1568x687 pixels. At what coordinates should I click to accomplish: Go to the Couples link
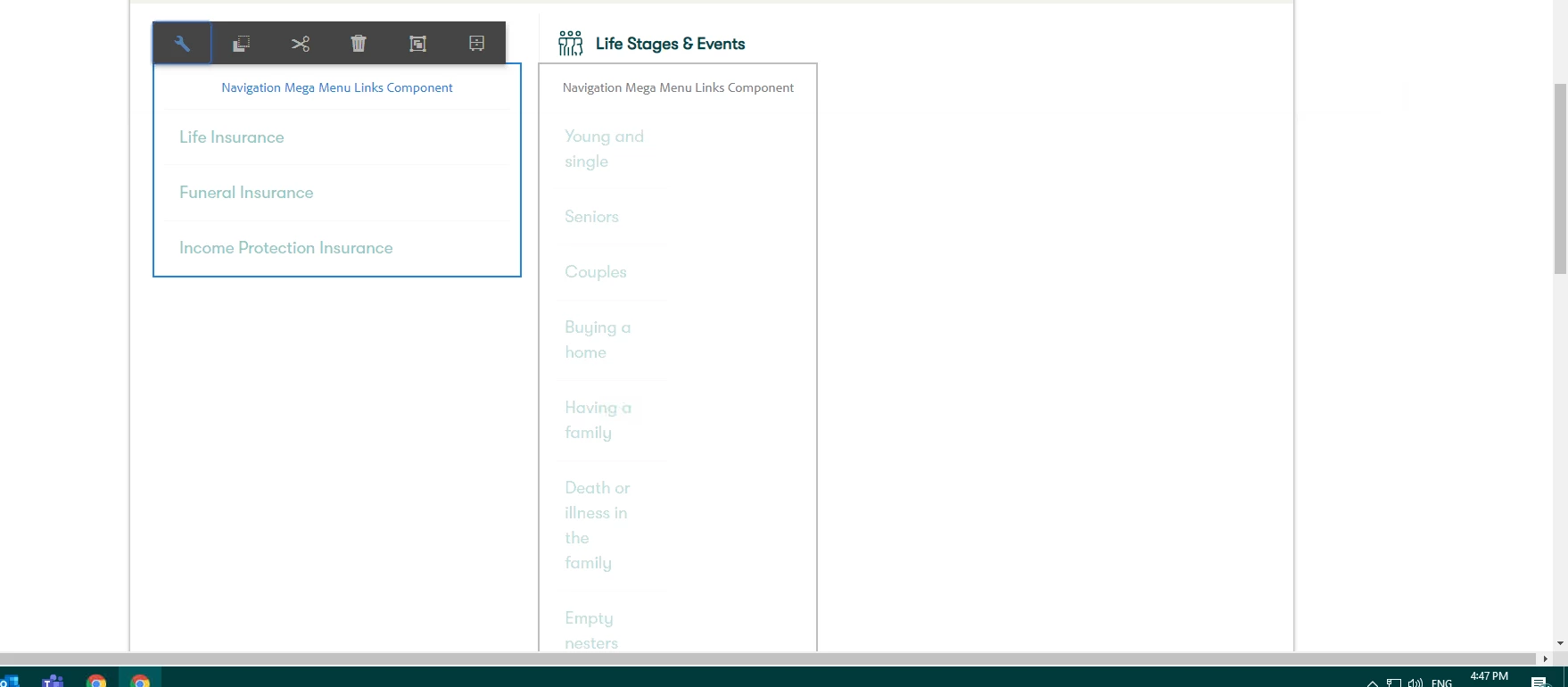[x=596, y=272]
